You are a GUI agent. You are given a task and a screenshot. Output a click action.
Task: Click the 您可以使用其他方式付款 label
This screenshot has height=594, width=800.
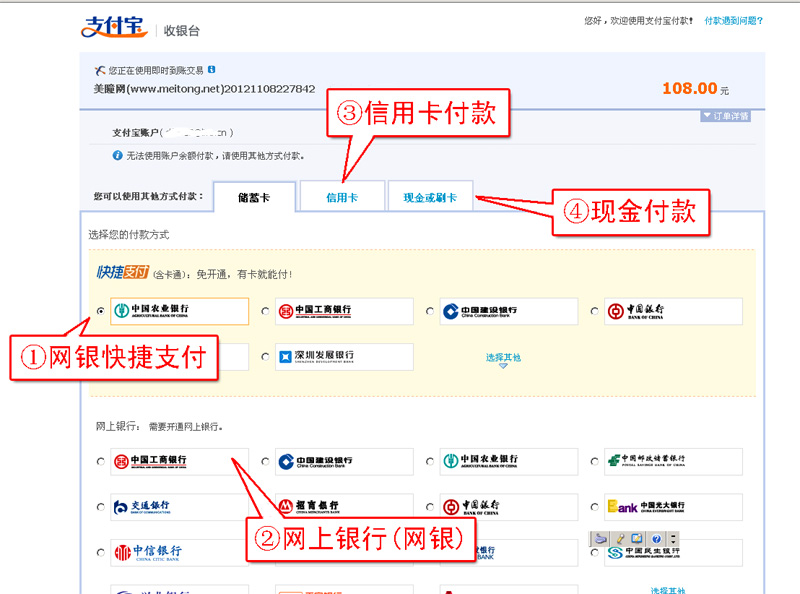[x=148, y=196]
